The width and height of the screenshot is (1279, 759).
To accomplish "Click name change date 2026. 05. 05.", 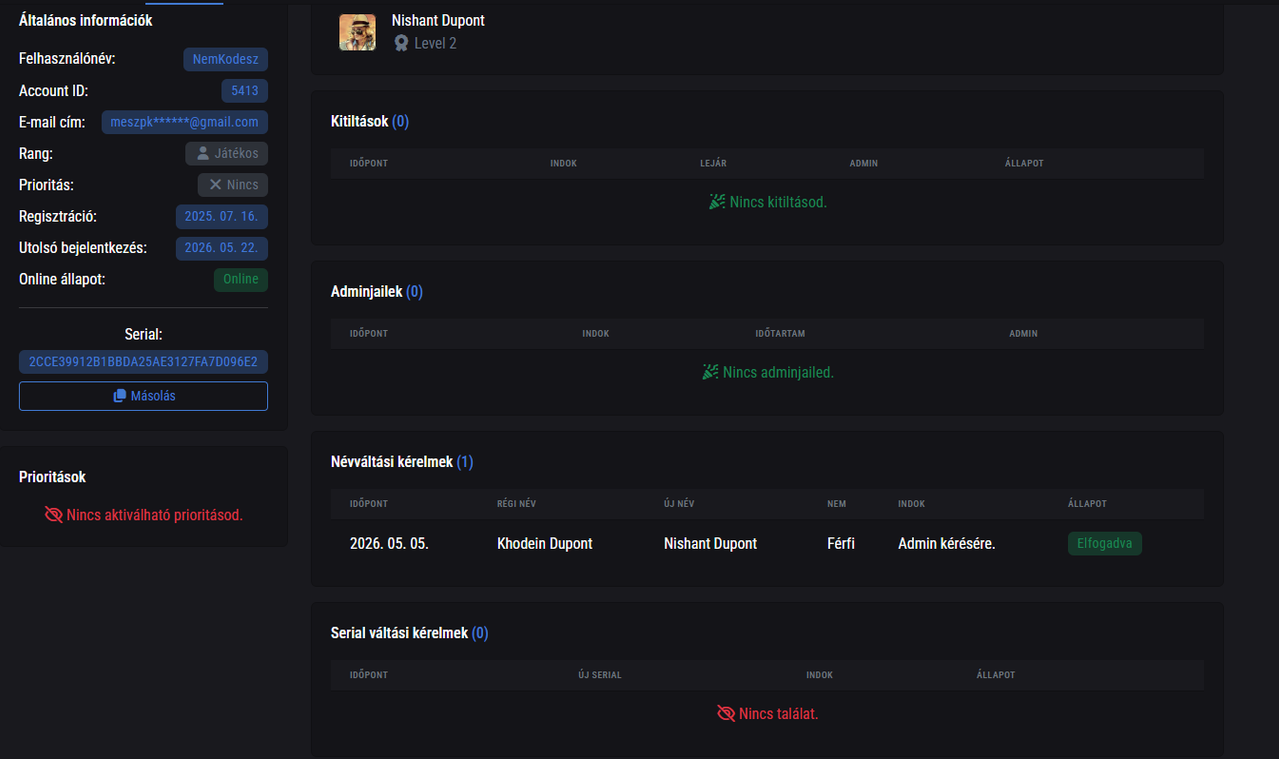I will (x=389, y=544).
